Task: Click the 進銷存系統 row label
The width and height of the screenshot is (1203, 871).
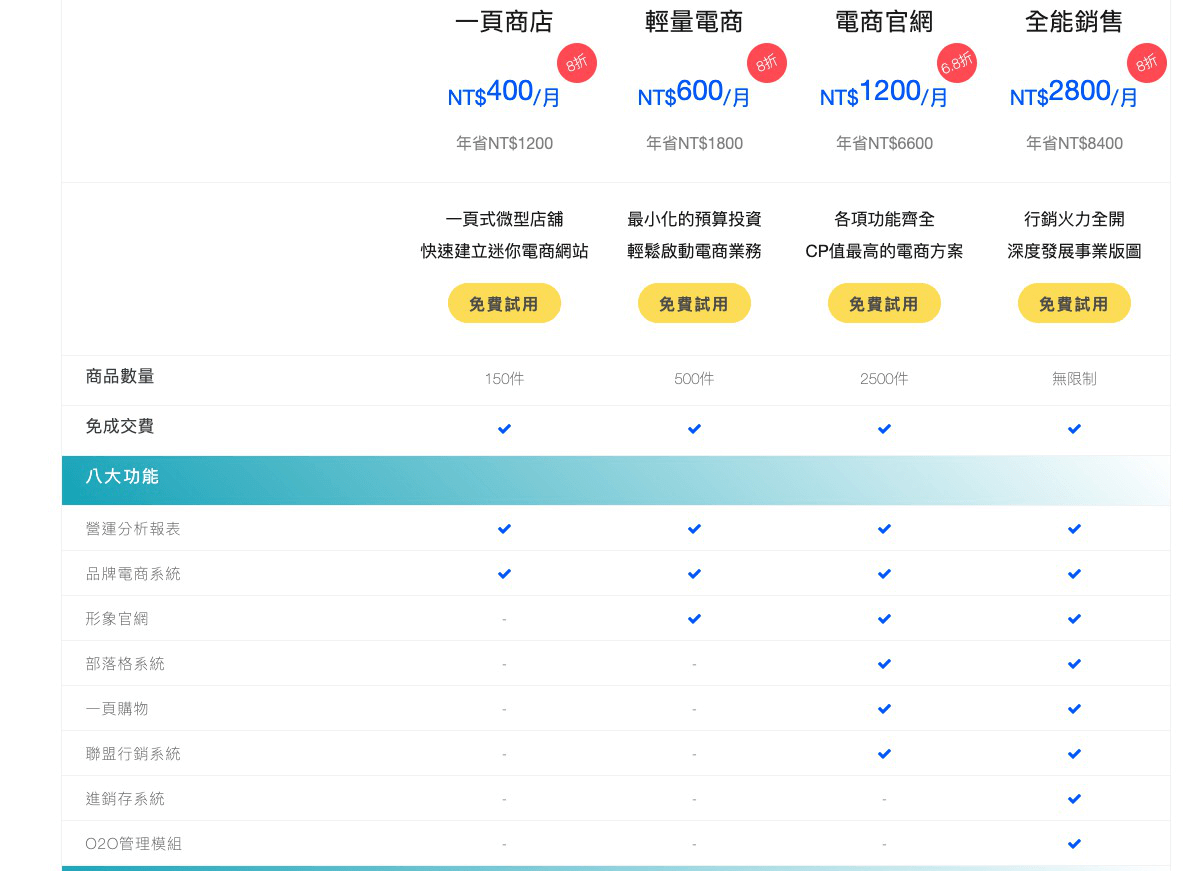Action: [x=125, y=799]
